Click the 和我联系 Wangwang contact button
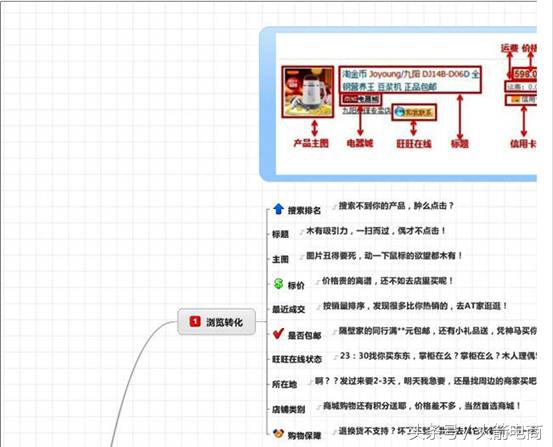Image resolution: width=553 pixels, height=447 pixels. click(x=414, y=113)
